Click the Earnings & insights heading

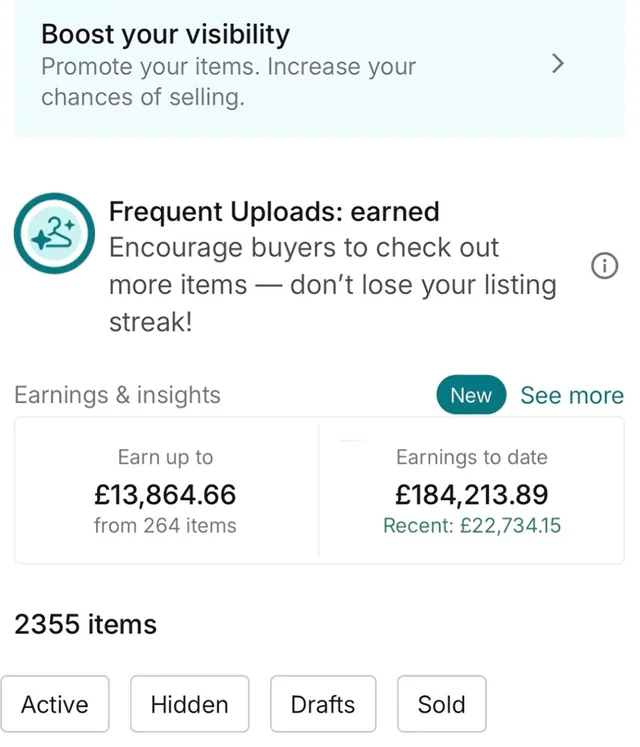click(x=117, y=395)
